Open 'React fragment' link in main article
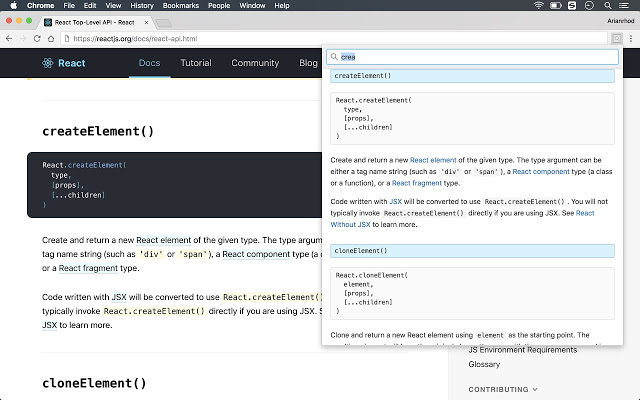Viewport: 640px width, 400px height. 88,268
